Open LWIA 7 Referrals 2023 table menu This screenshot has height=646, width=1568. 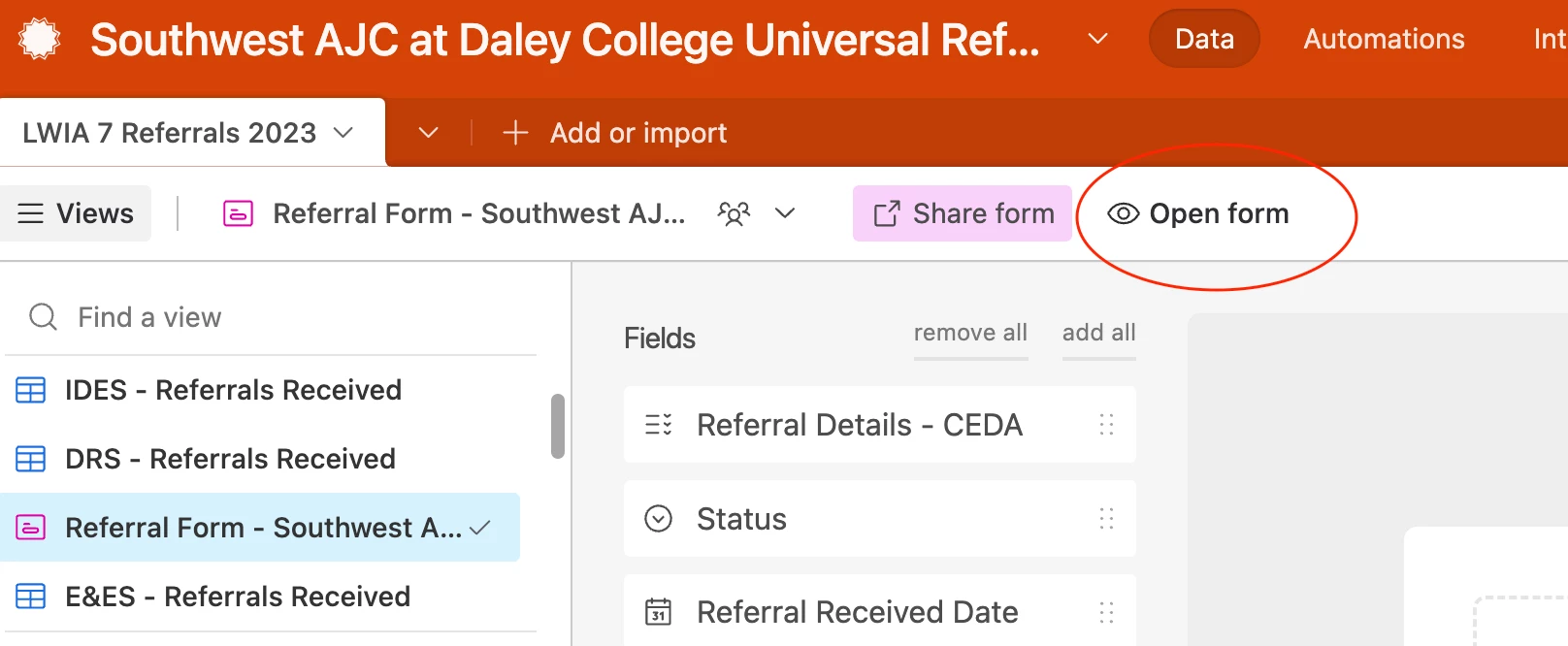click(343, 133)
